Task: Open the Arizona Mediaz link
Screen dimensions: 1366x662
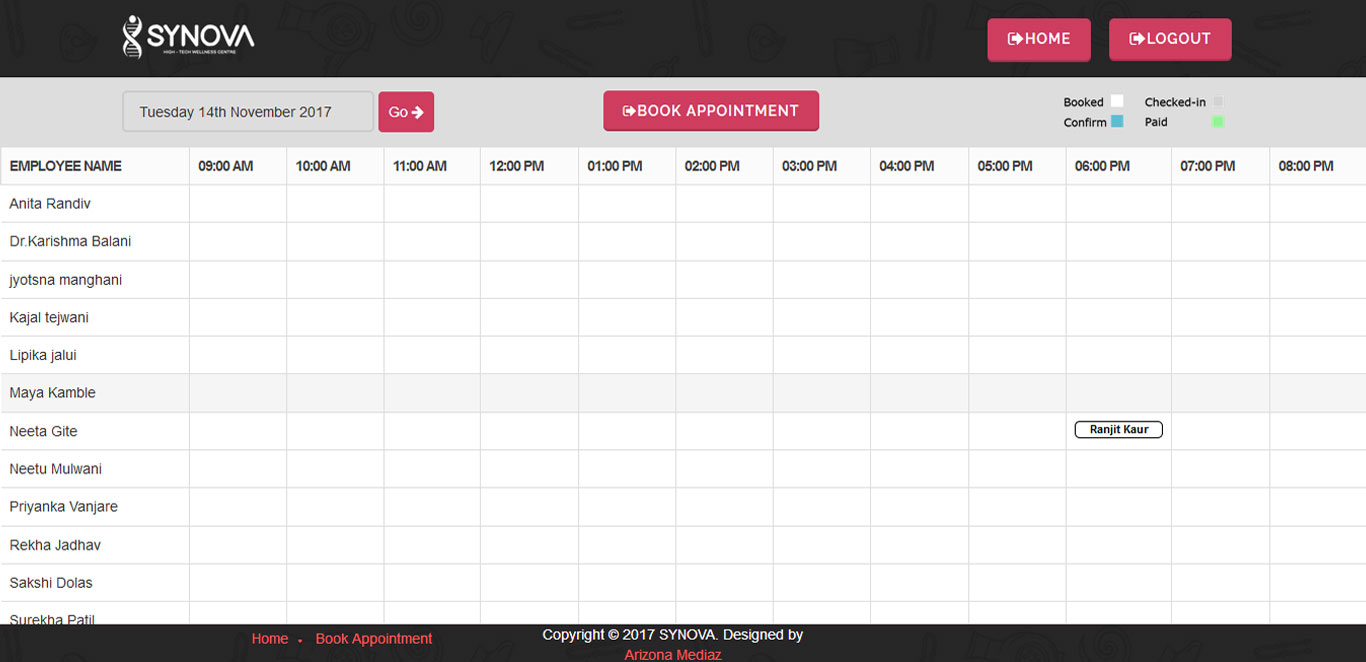Action: pyautogui.click(x=672, y=655)
